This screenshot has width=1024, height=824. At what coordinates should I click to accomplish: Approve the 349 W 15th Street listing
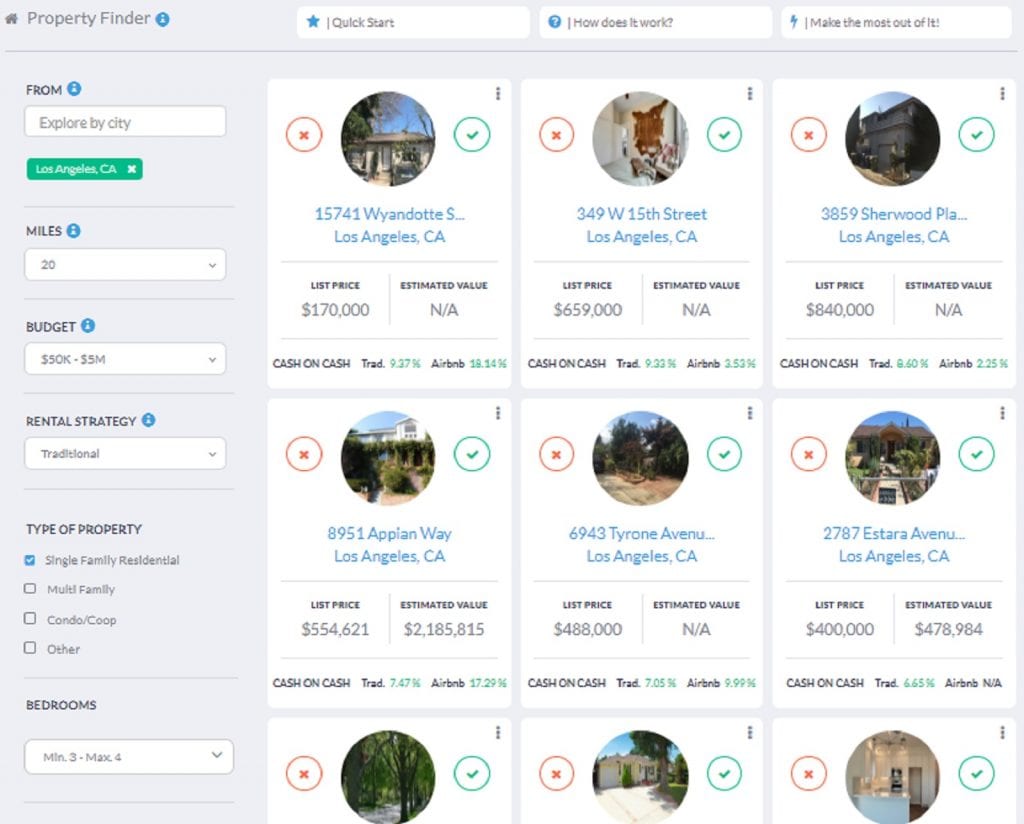724,134
